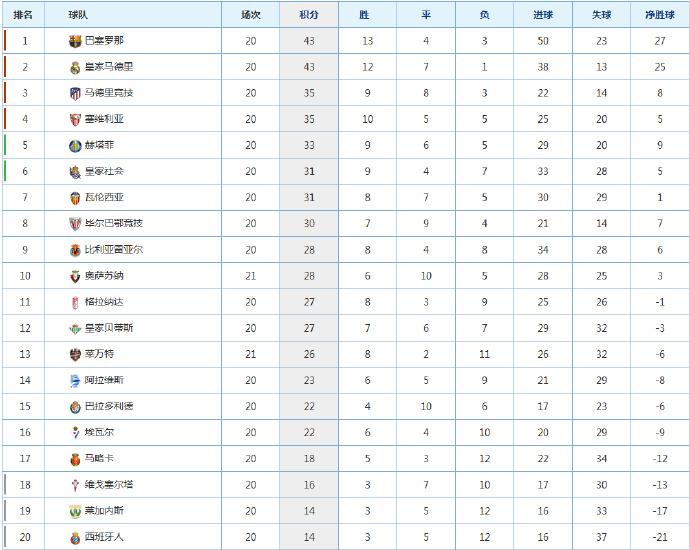690x550 pixels.
Task: Open the Valencia (瓦伦西亚) crest icon
Action: (x=75, y=198)
